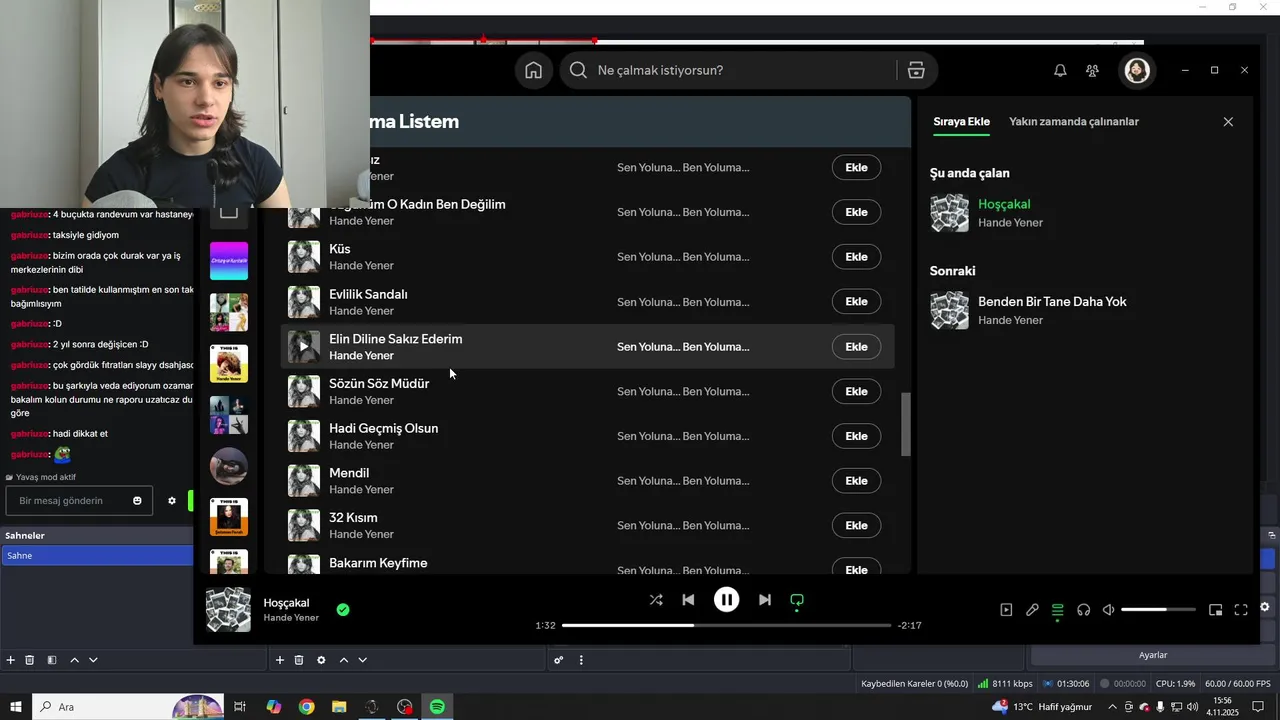The height and width of the screenshot is (720, 1280).
Task: Open Spotify notifications bell
Action: pos(1060,70)
